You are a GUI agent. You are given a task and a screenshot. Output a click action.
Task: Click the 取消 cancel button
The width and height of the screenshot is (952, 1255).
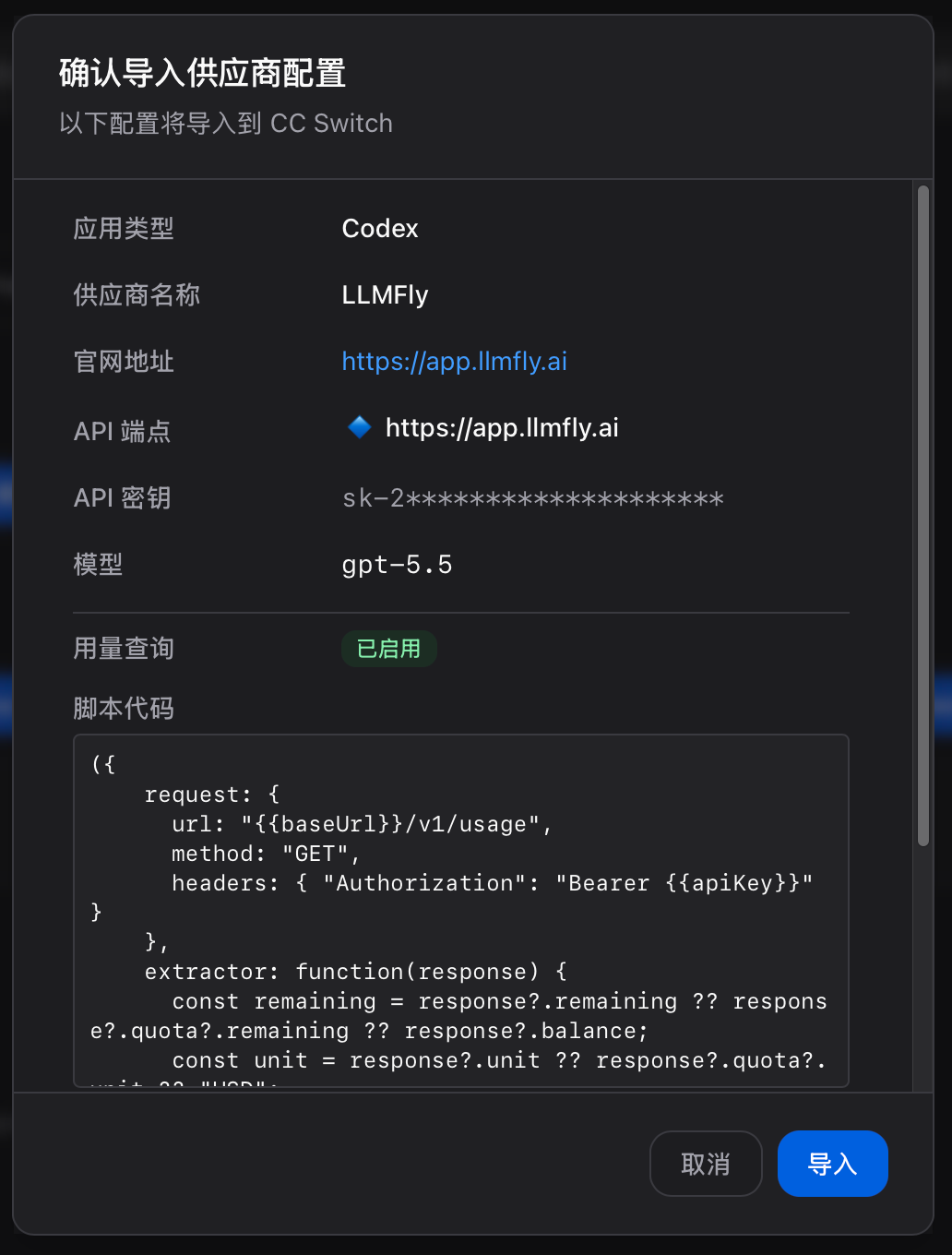pyautogui.click(x=706, y=1164)
